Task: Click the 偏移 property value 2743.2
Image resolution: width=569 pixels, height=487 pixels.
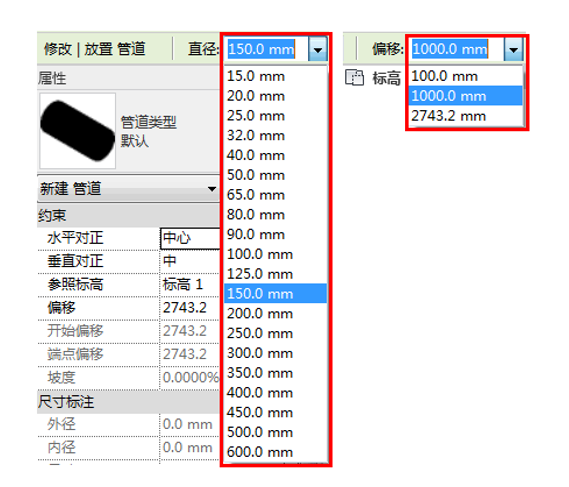Action: pyautogui.click(x=190, y=308)
